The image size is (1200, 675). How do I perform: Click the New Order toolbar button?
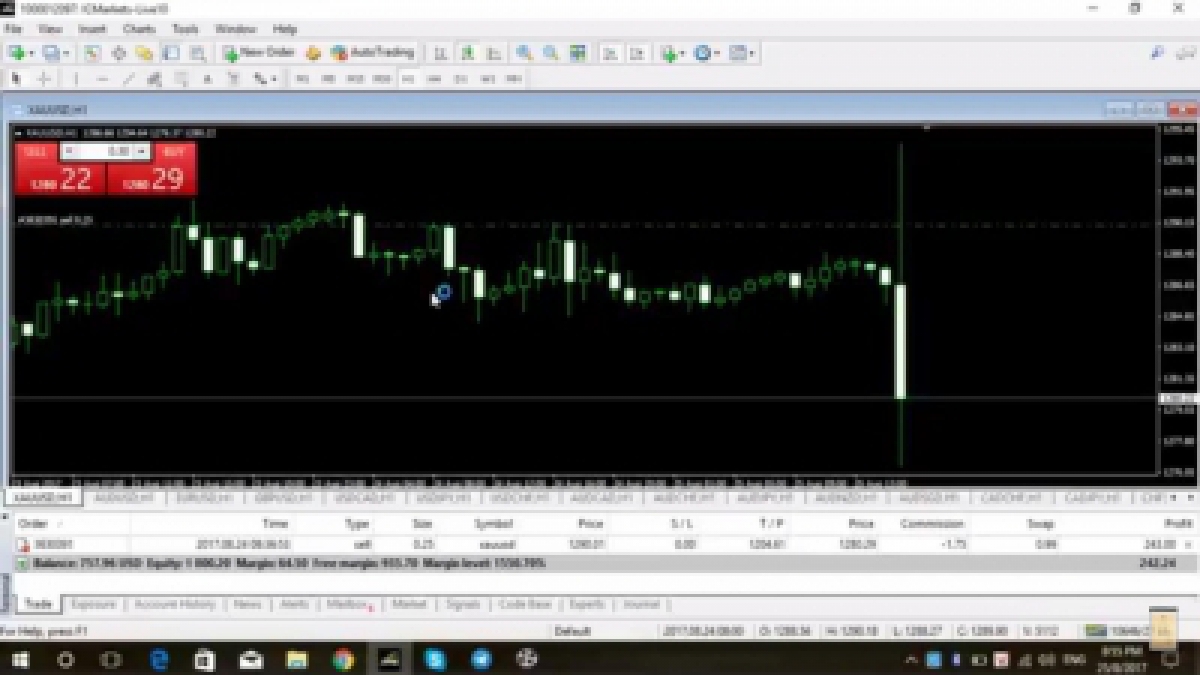(258, 53)
